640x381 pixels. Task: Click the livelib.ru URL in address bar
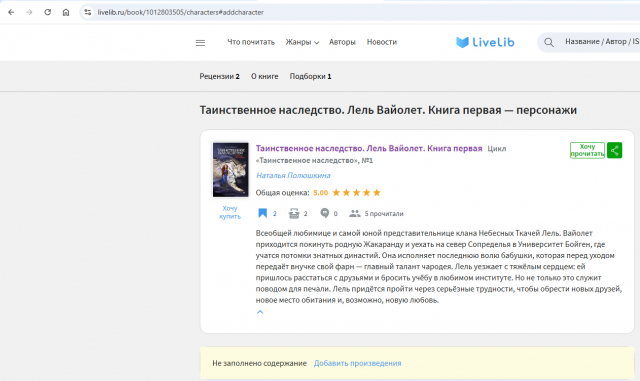pyautogui.click(x=180, y=12)
